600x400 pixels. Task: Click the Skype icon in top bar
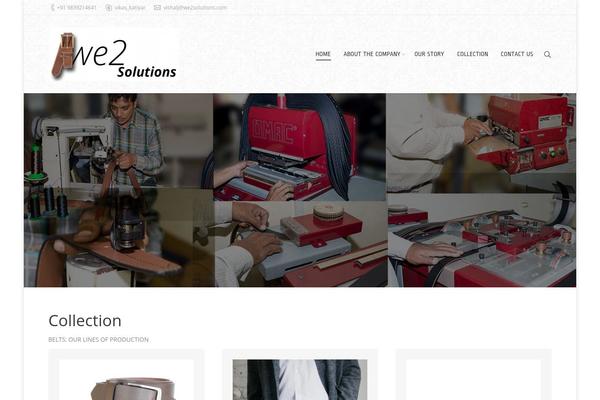click(x=108, y=7)
